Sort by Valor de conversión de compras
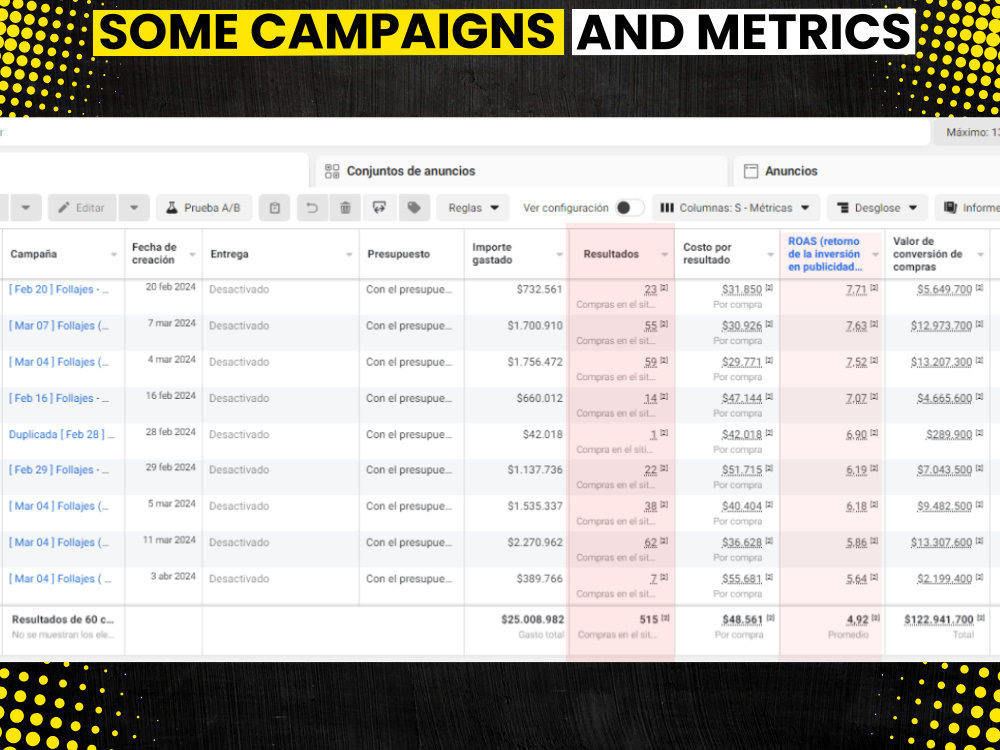This screenshot has width=1000, height=750. tap(938, 254)
